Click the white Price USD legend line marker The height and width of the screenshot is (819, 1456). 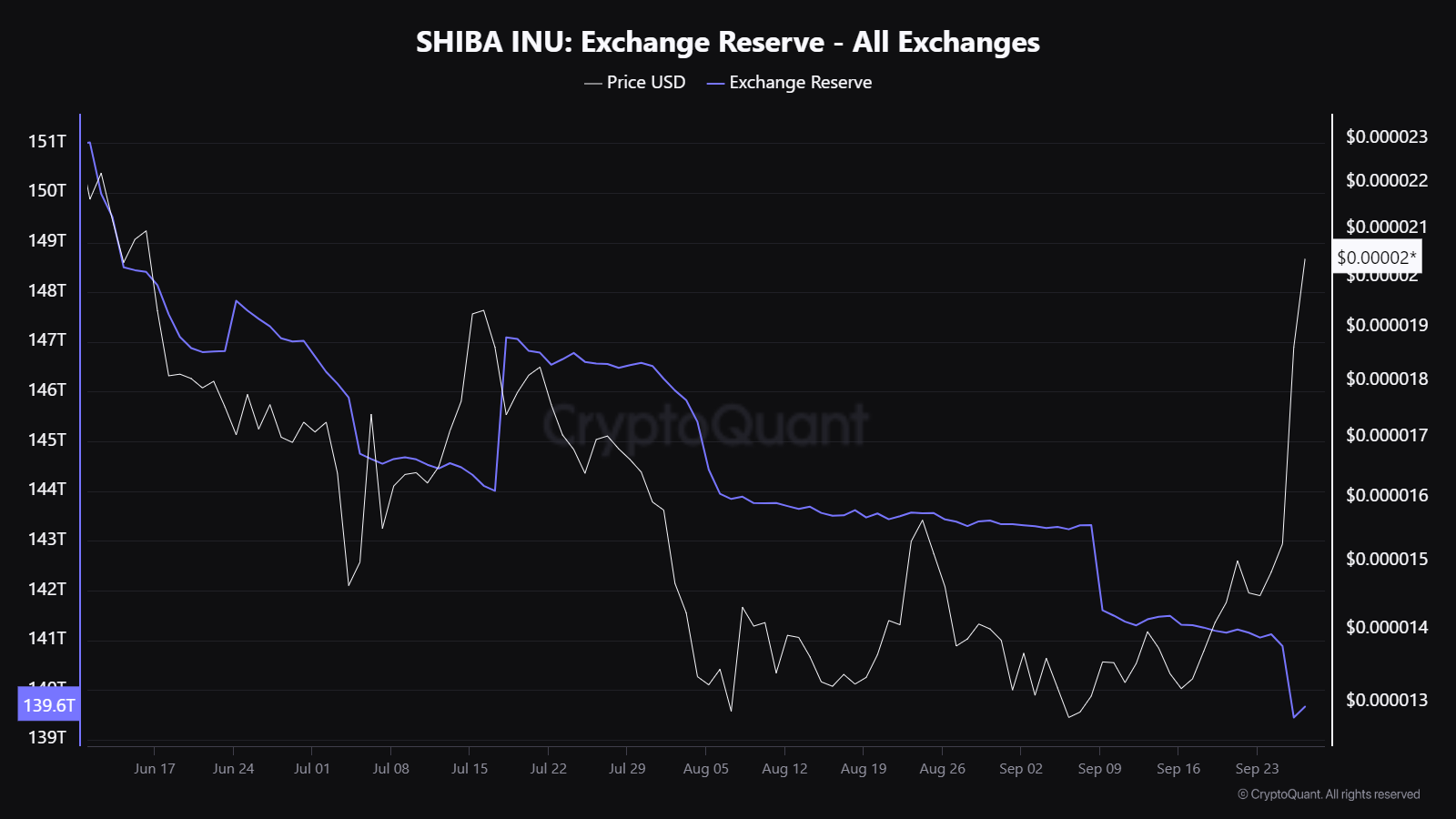point(593,84)
